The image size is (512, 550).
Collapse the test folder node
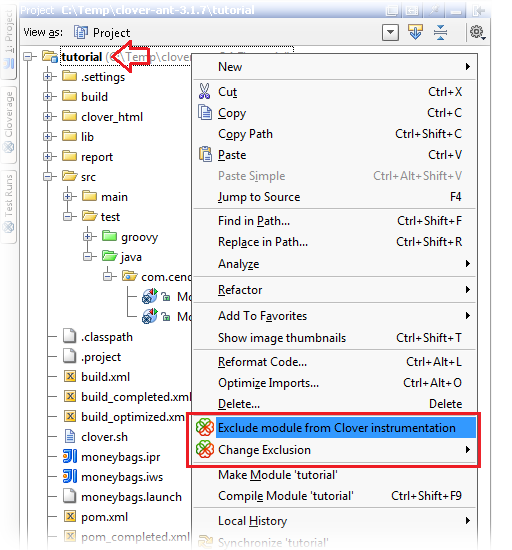(68, 216)
